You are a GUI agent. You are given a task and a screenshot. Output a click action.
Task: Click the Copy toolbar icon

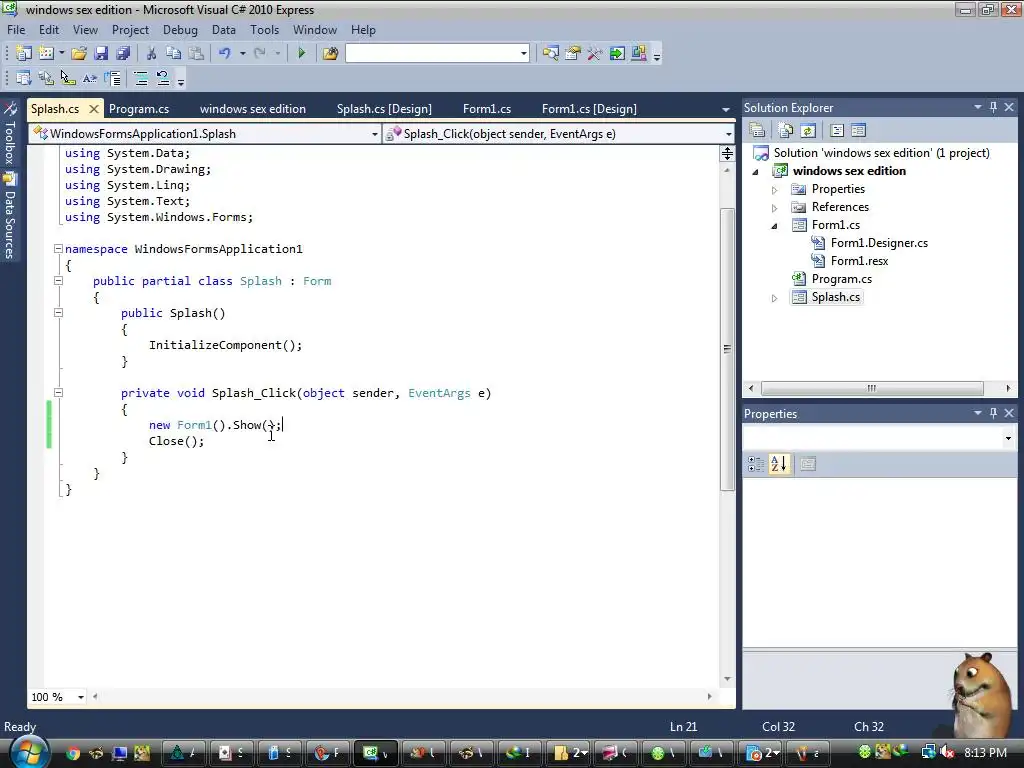click(x=174, y=54)
